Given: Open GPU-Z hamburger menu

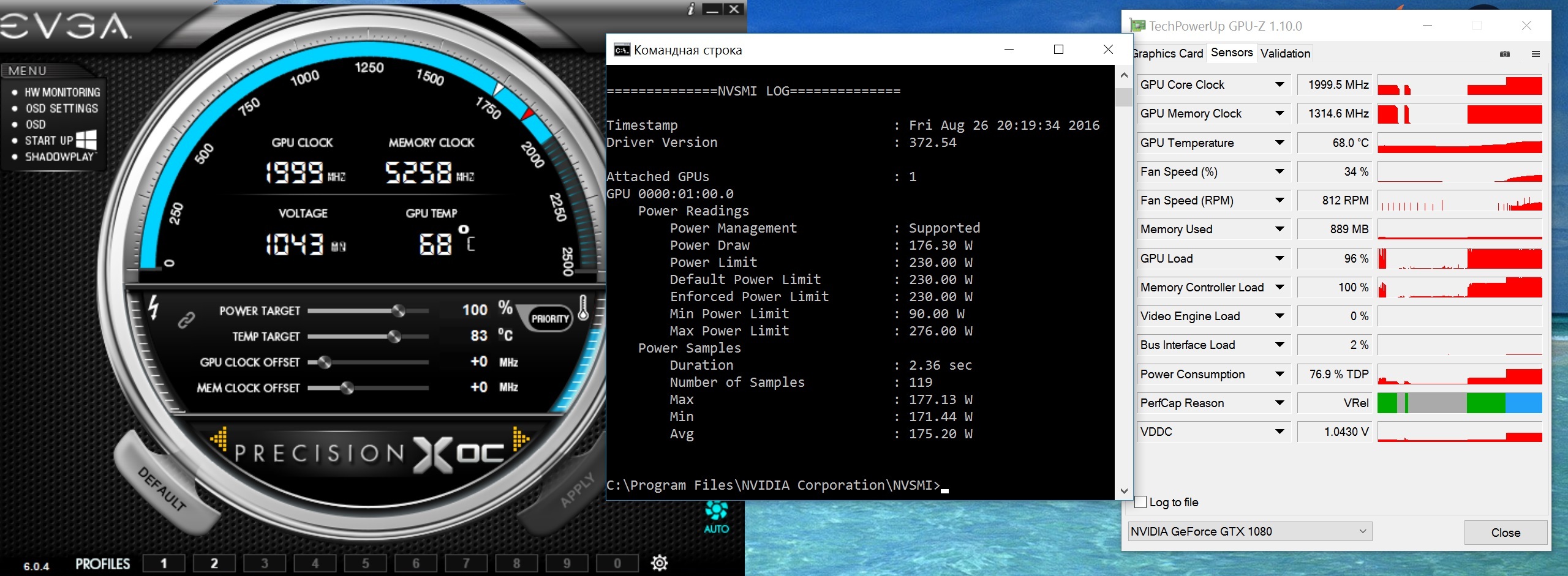Looking at the screenshot, I should 1536,54.
